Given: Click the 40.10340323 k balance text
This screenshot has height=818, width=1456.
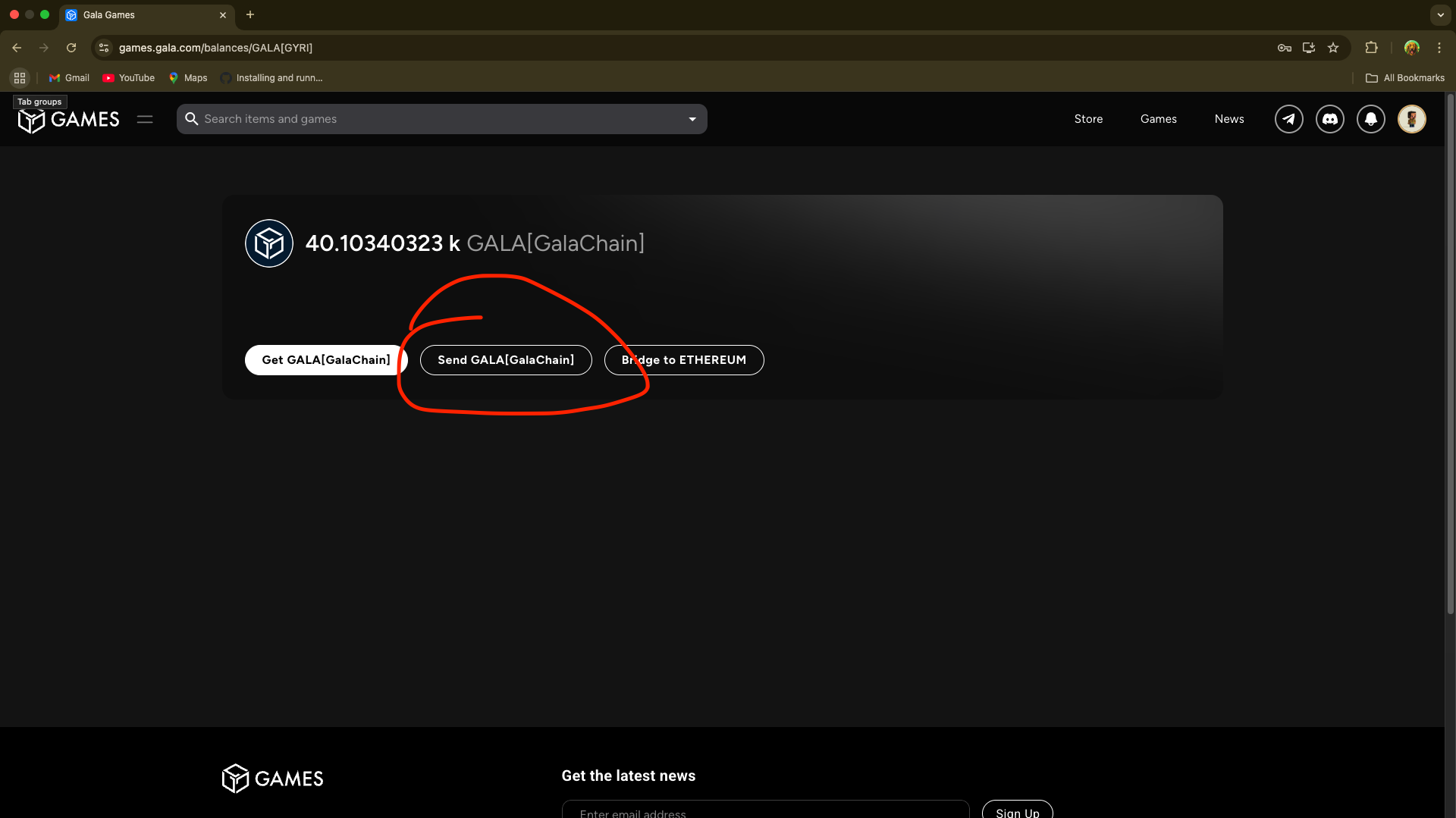Looking at the screenshot, I should (382, 243).
